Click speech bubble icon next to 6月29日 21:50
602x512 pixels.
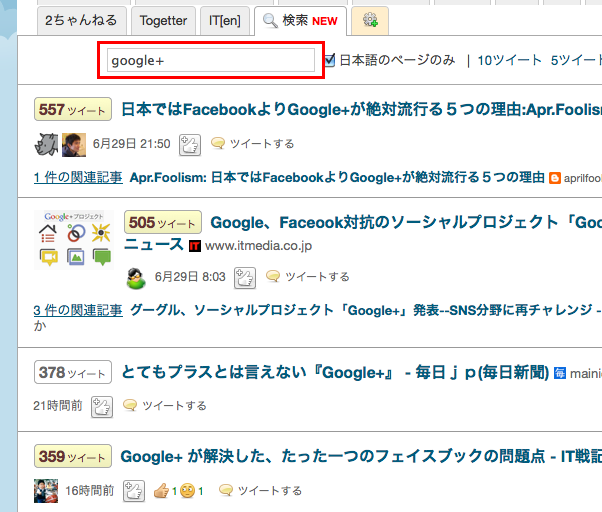tap(218, 144)
